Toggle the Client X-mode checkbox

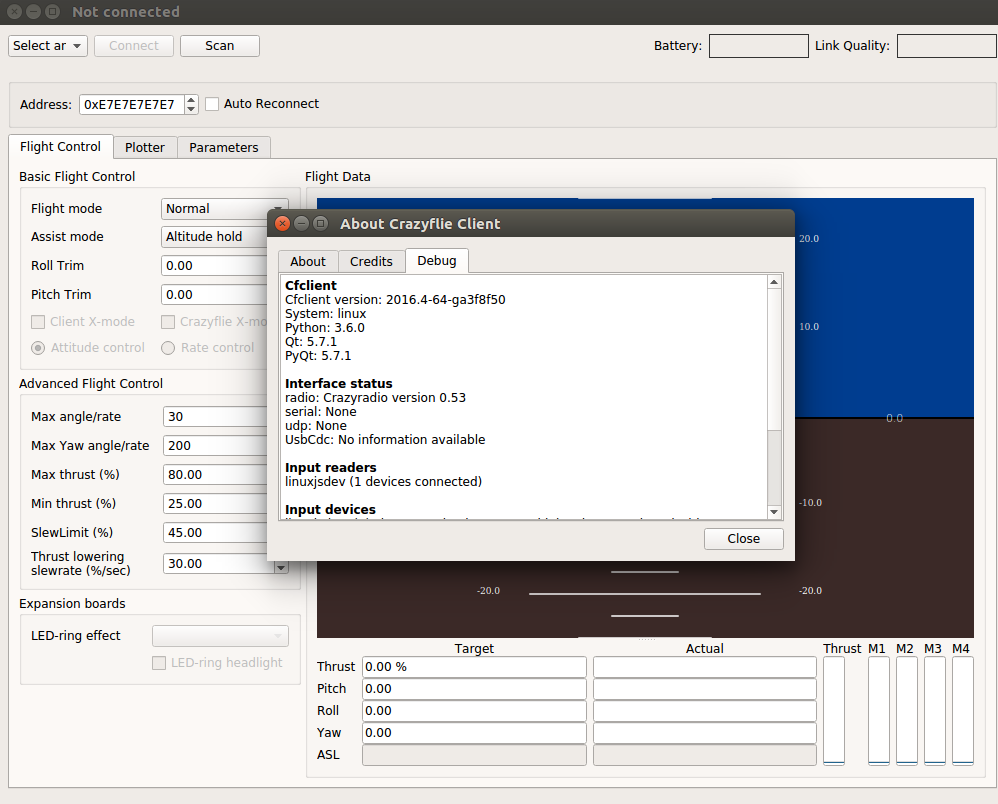point(38,322)
